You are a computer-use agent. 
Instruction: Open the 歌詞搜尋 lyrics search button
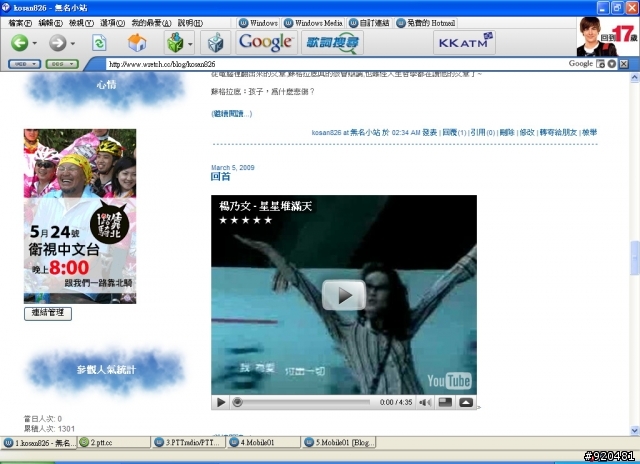click(332, 42)
